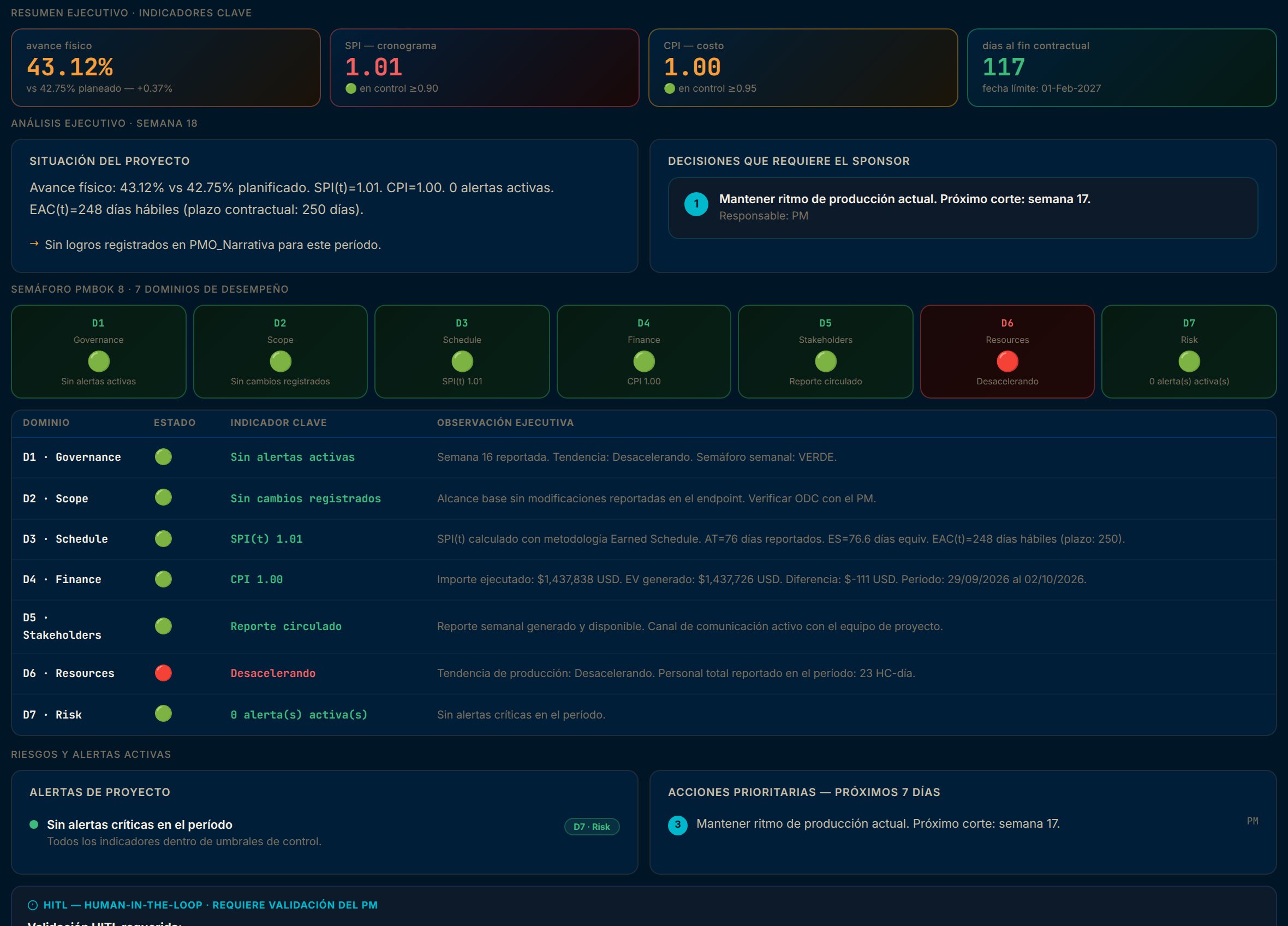Click the 'ALERTAS DE PROYECTO' heading
1288x926 pixels.
100,792
